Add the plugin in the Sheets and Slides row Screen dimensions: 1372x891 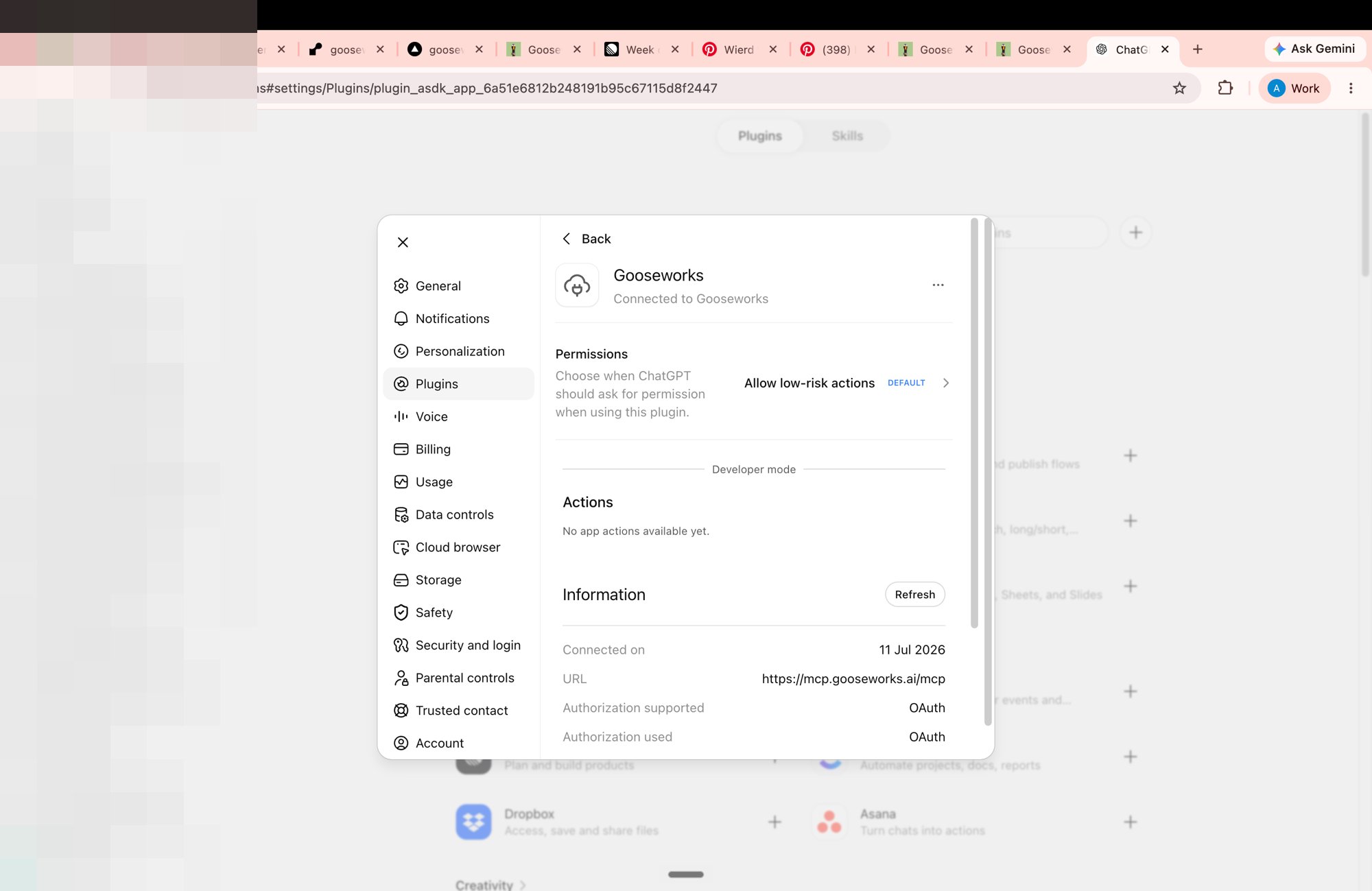click(1131, 586)
